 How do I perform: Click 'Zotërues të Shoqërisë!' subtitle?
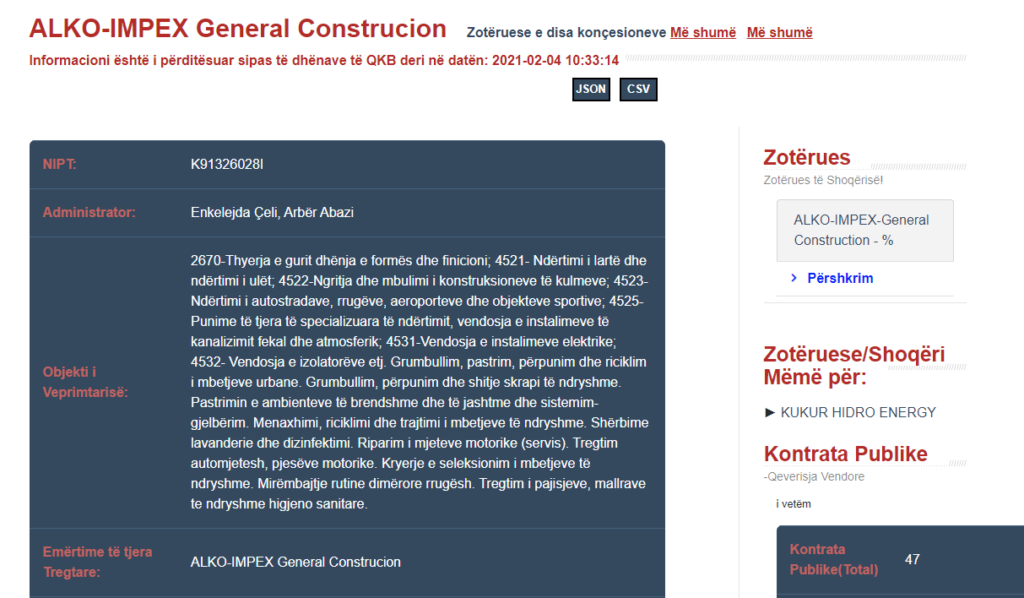pos(823,180)
